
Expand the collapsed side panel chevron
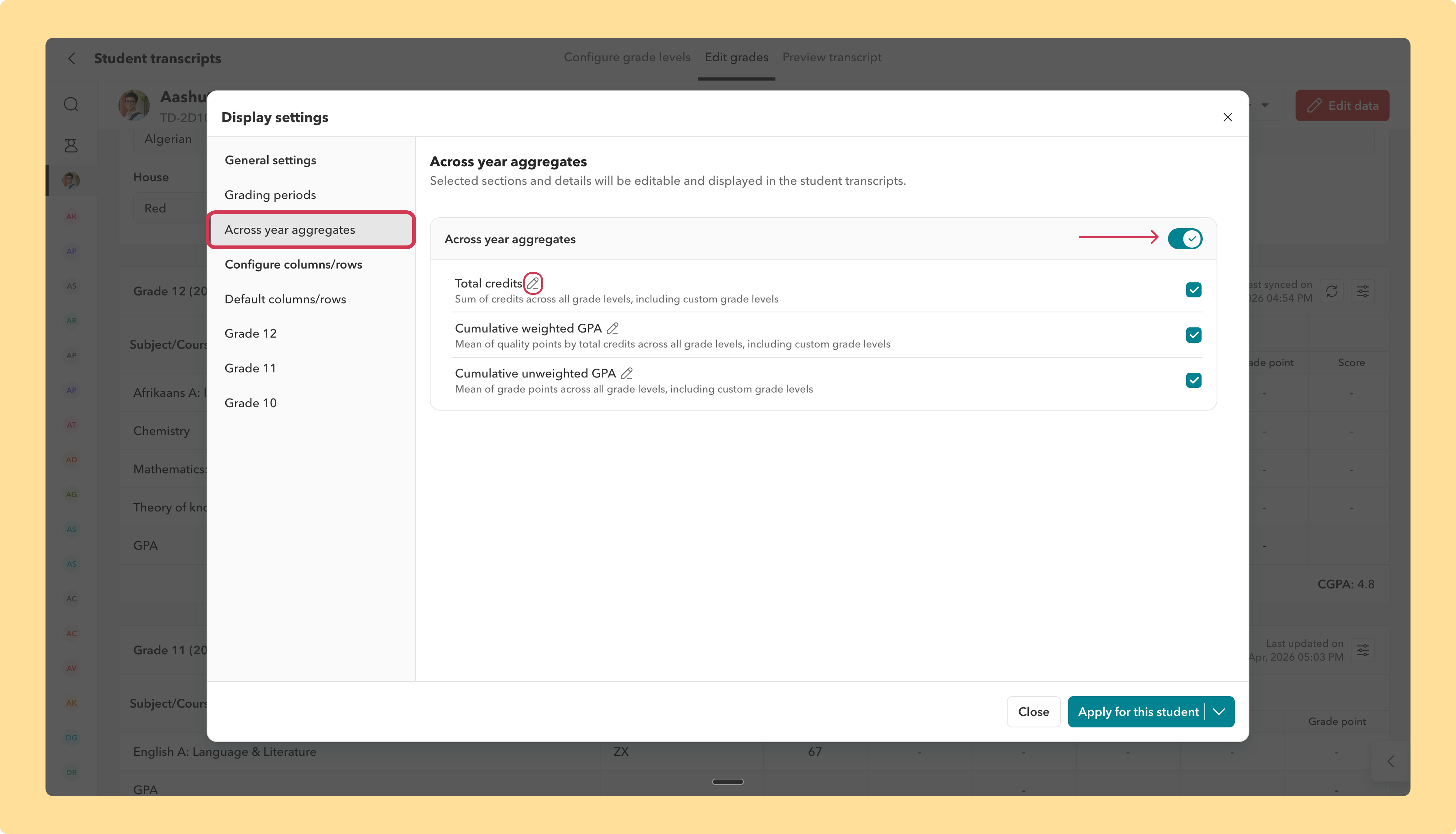(1391, 761)
